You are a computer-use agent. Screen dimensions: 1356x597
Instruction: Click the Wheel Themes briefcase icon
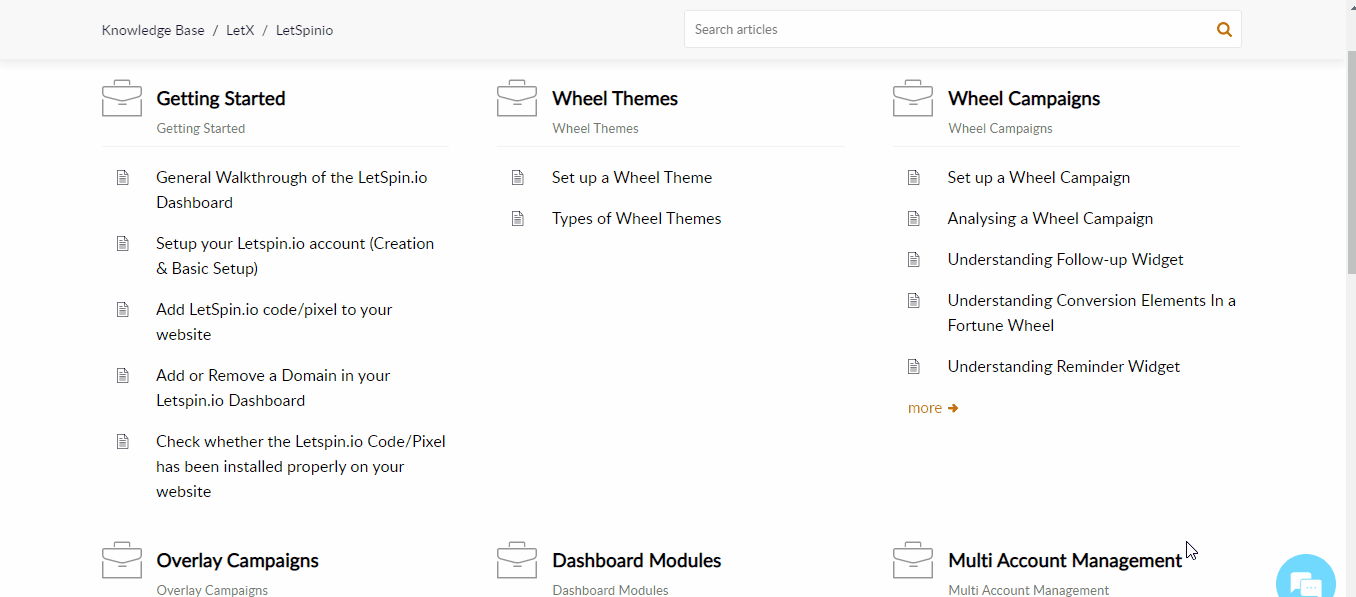tap(517, 98)
